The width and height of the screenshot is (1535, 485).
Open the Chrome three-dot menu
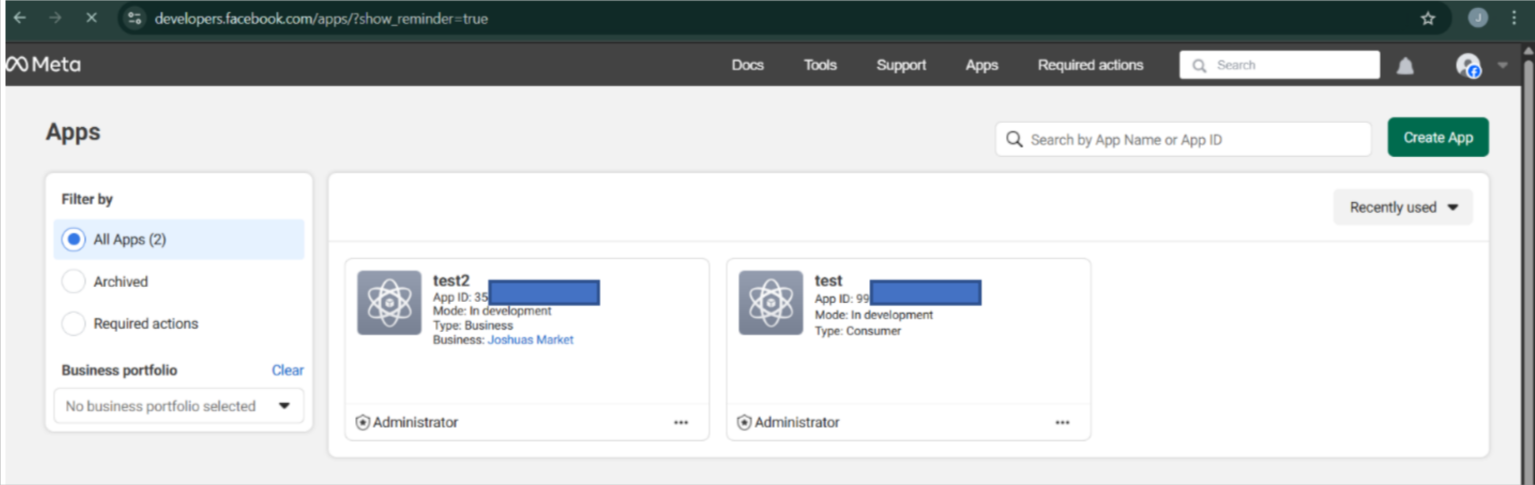1514,18
